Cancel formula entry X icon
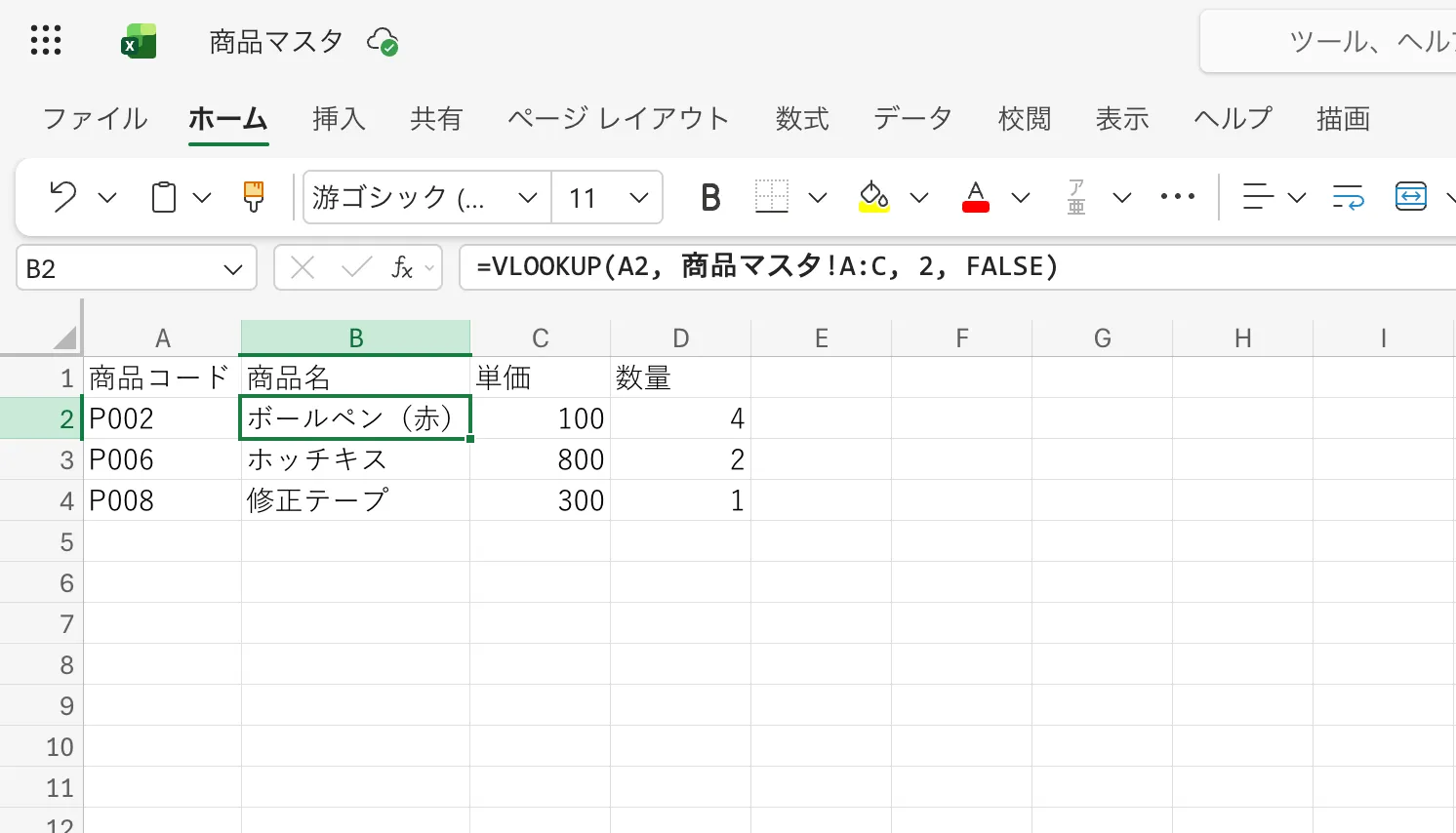Viewport: 1456px width, 833px height. click(x=303, y=267)
